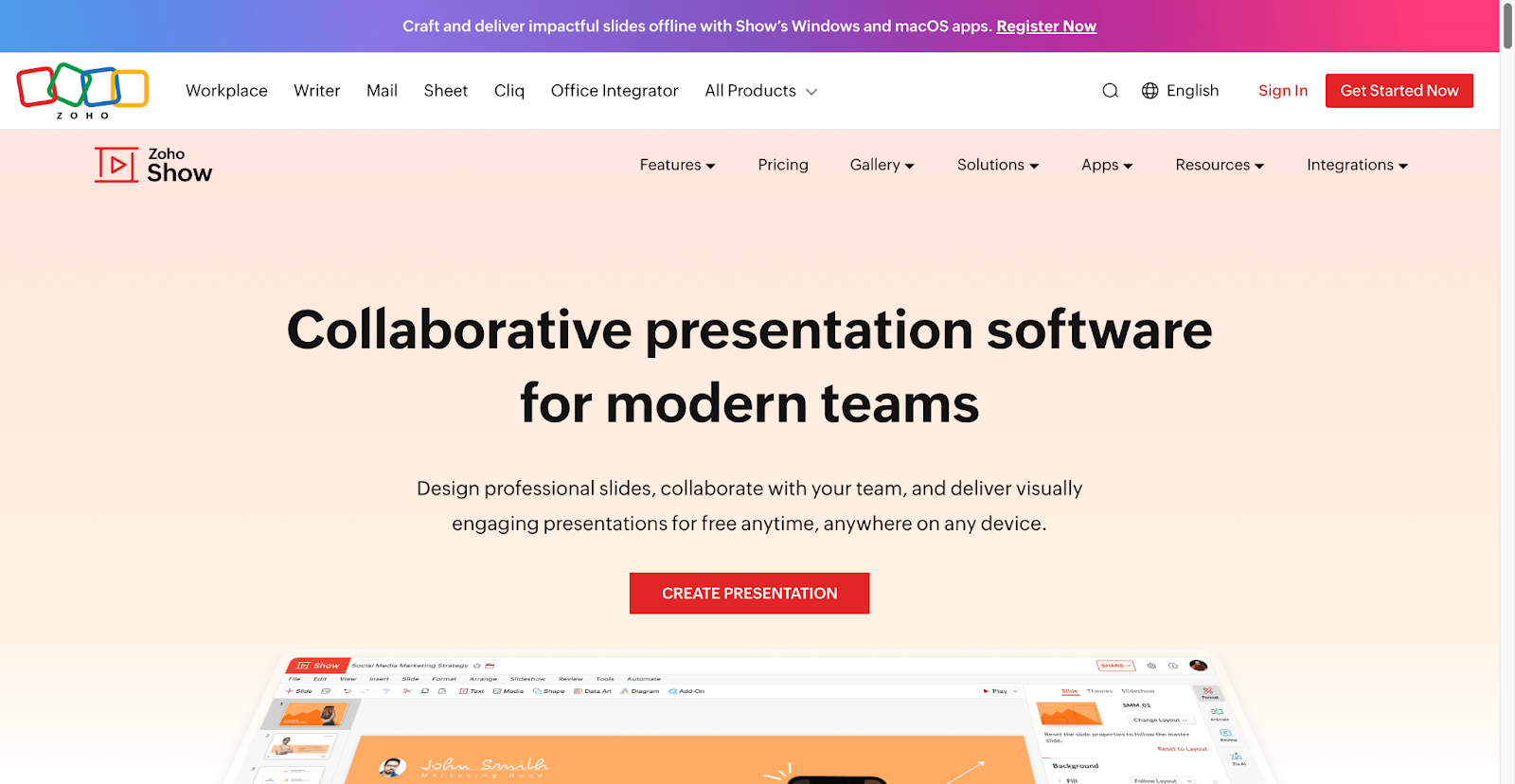Click Sign In
The width and height of the screenshot is (1515, 784).
tap(1283, 91)
